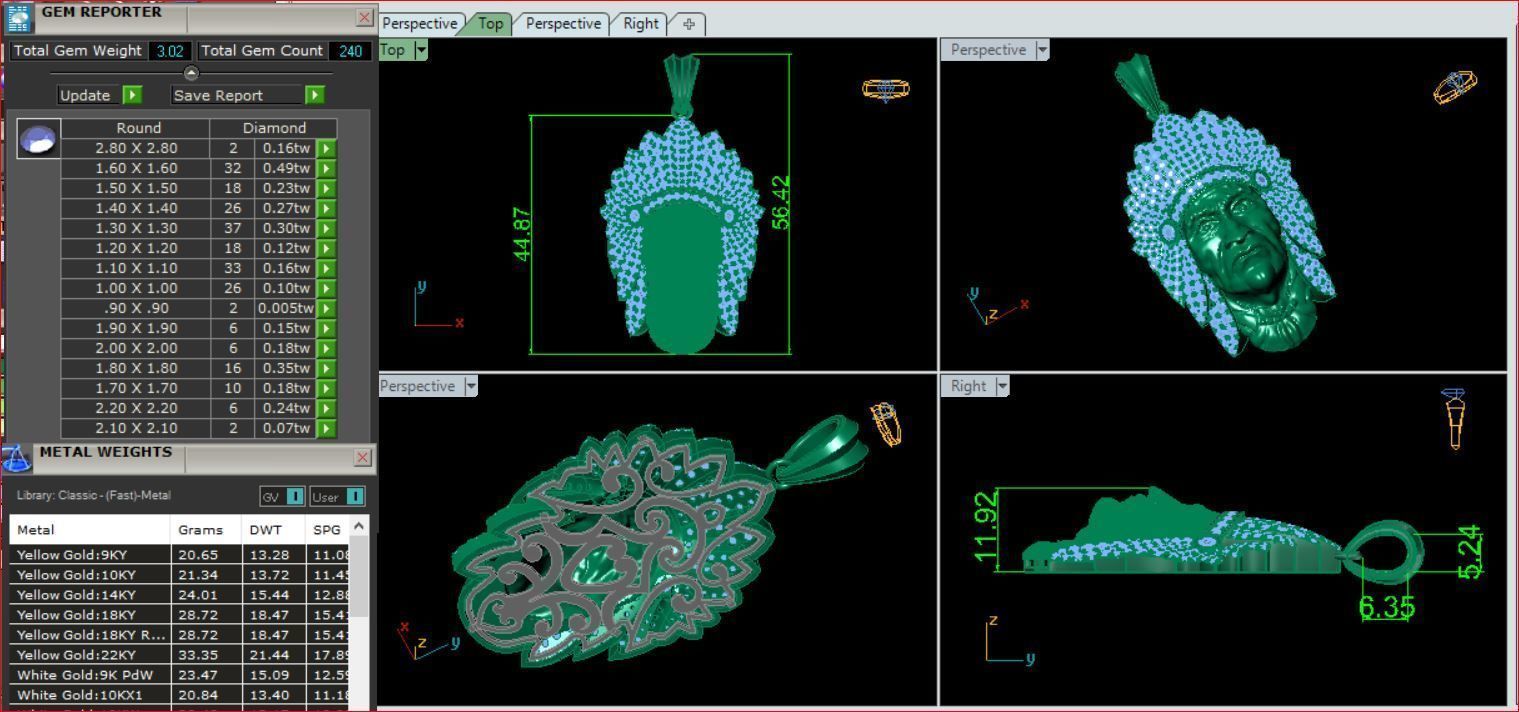Click green arrow on 1.80 X 1.80 row
The image size is (1519, 712).
coord(326,368)
